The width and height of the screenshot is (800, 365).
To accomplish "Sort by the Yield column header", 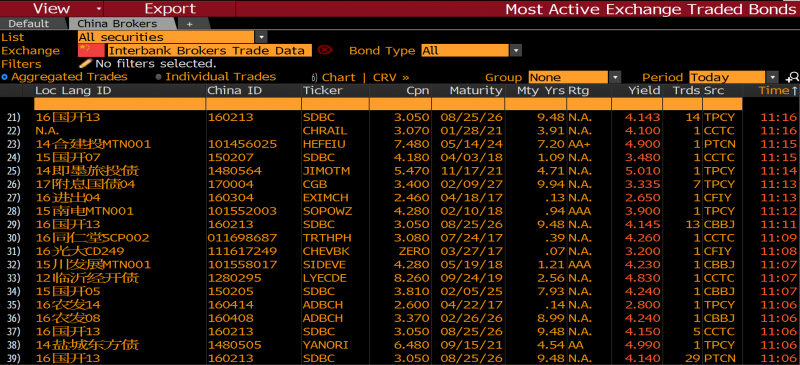I will [x=644, y=91].
